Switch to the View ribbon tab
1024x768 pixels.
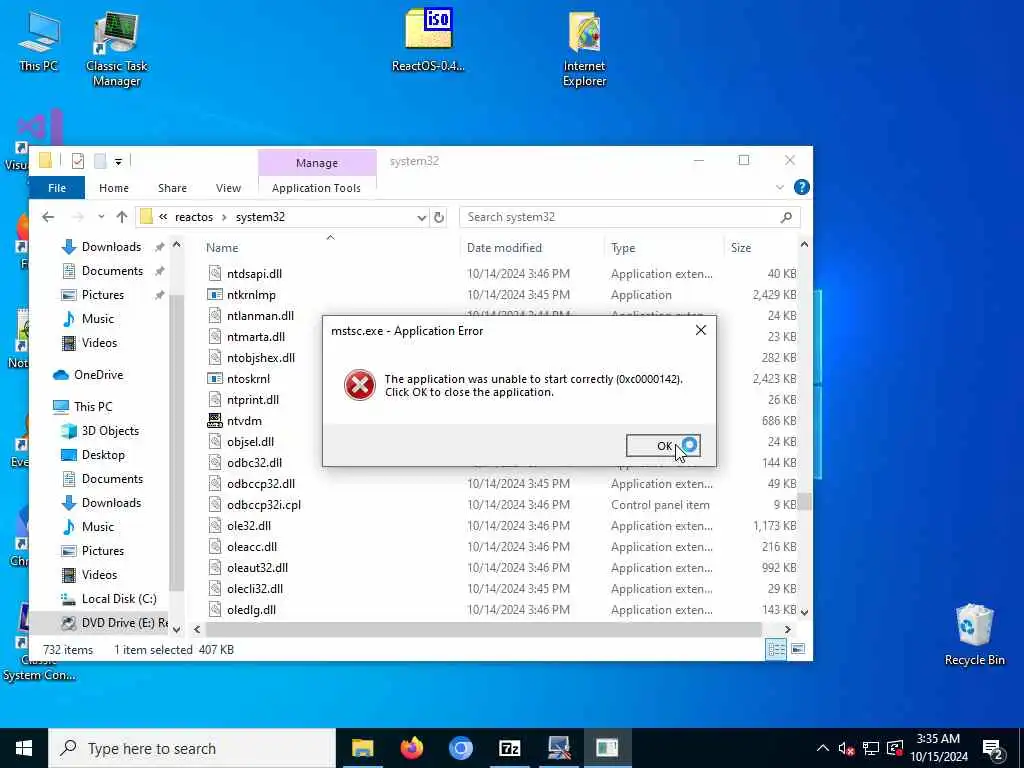[x=229, y=188]
